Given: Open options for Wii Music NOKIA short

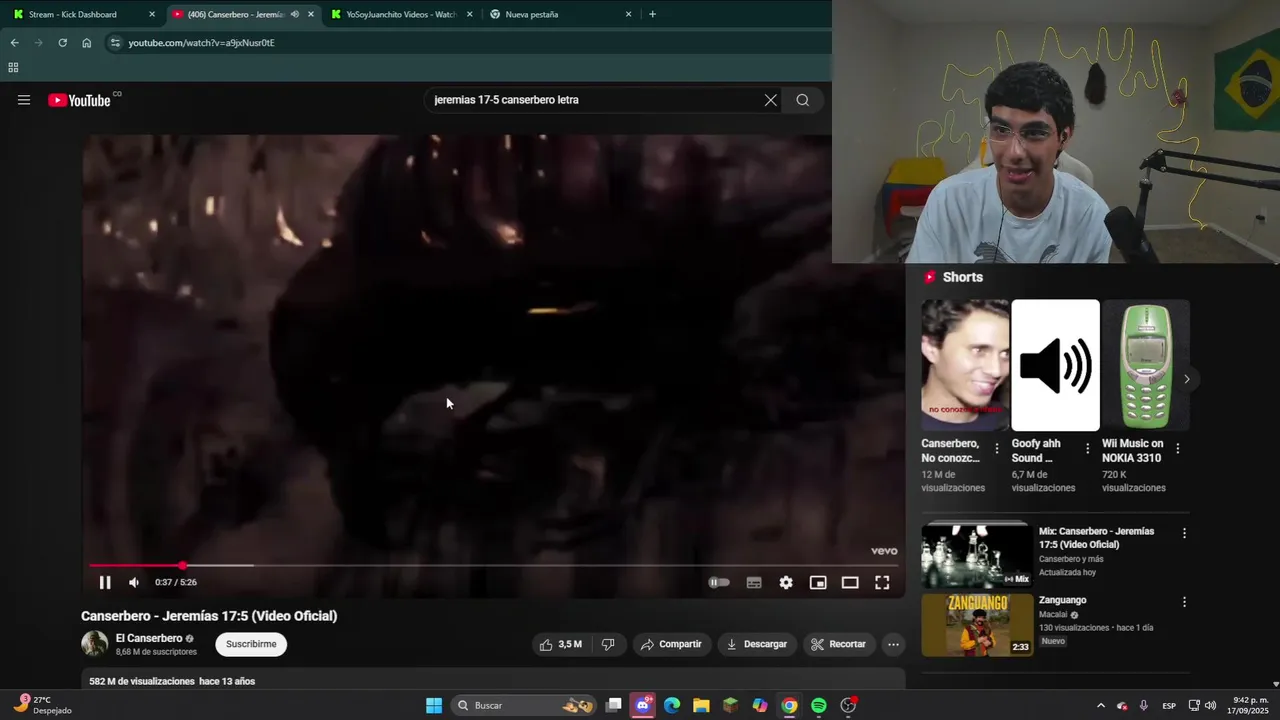Looking at the screenshot, I should (x=1178, y=449).
